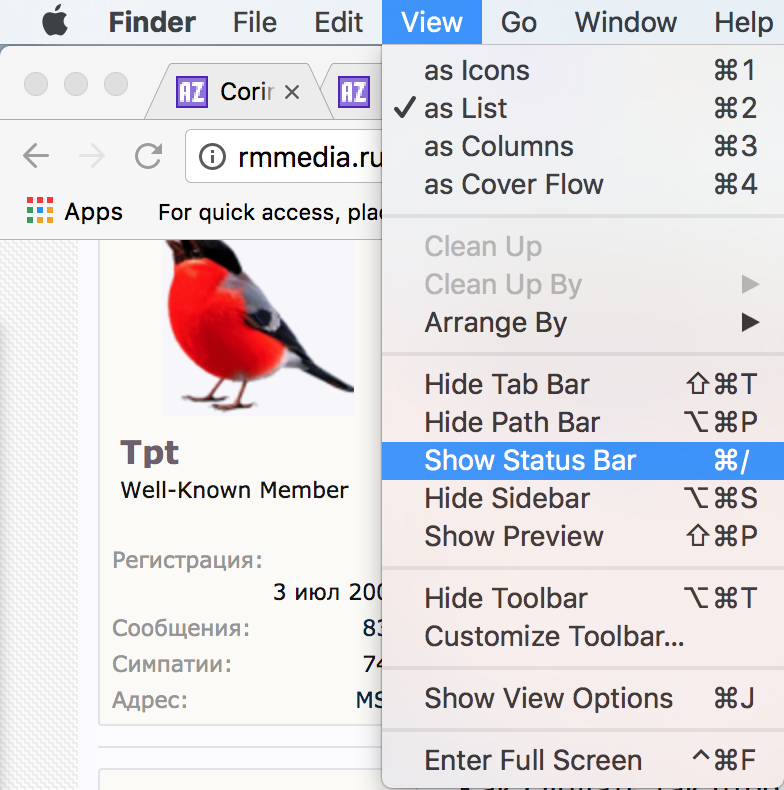Select view as Cover Flow
Screen dimensions: 784x790
tap(583, 184)
